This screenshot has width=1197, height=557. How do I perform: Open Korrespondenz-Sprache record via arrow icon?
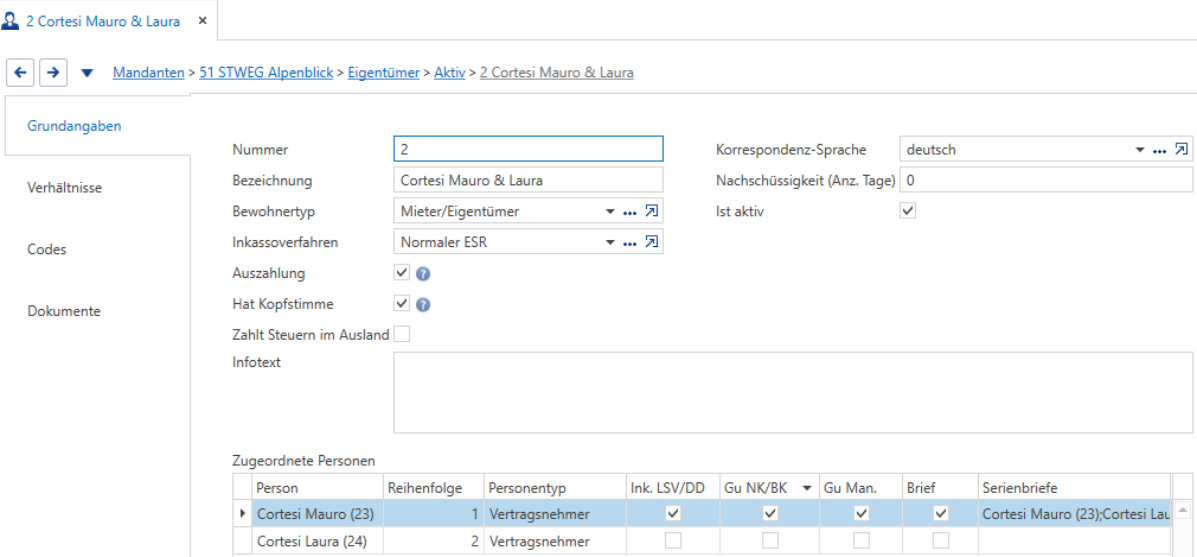[x=1180, y=150]
